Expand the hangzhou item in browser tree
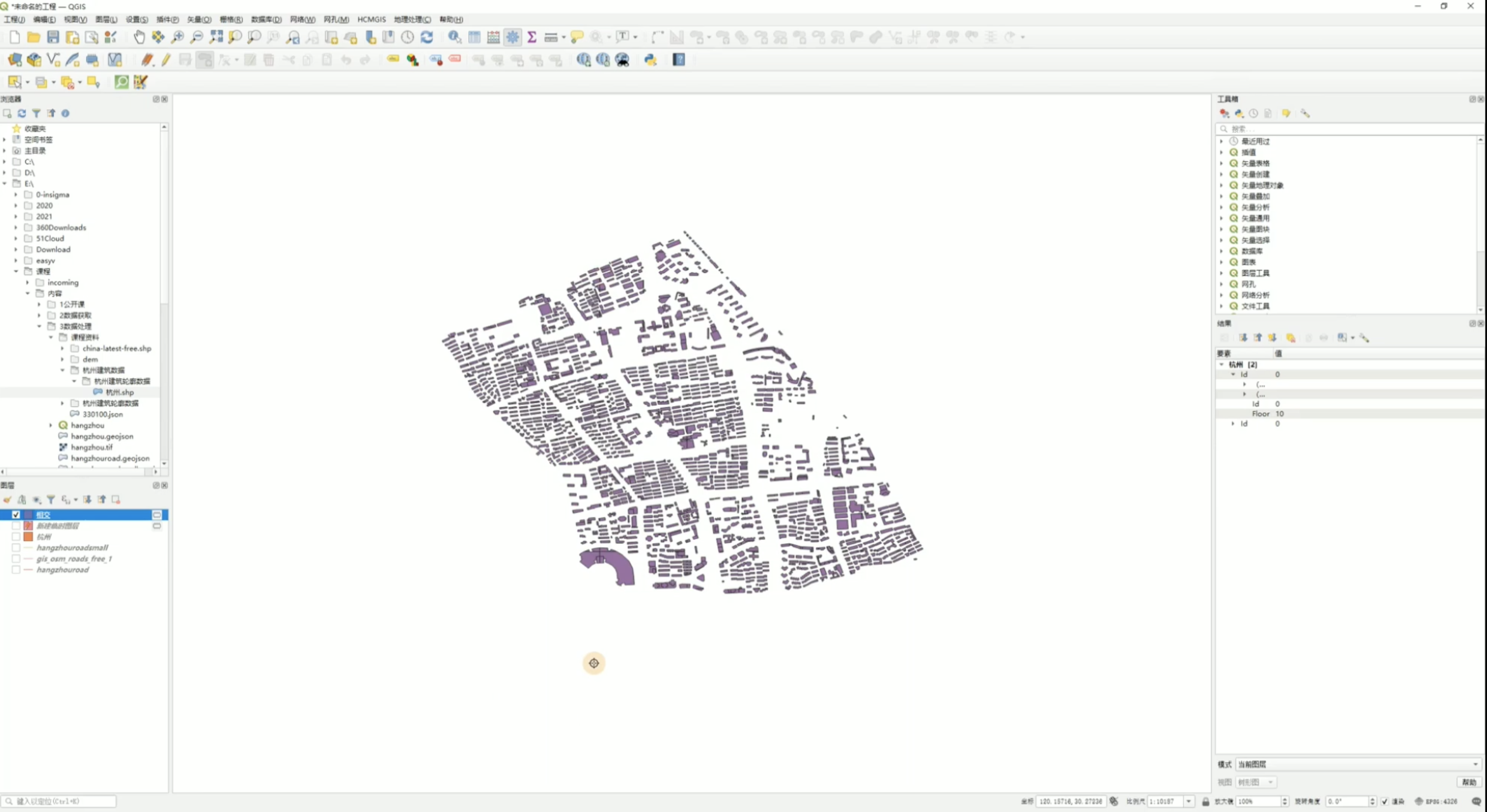The width and height of the screenshot is (1487, 812). click(51, 425)
